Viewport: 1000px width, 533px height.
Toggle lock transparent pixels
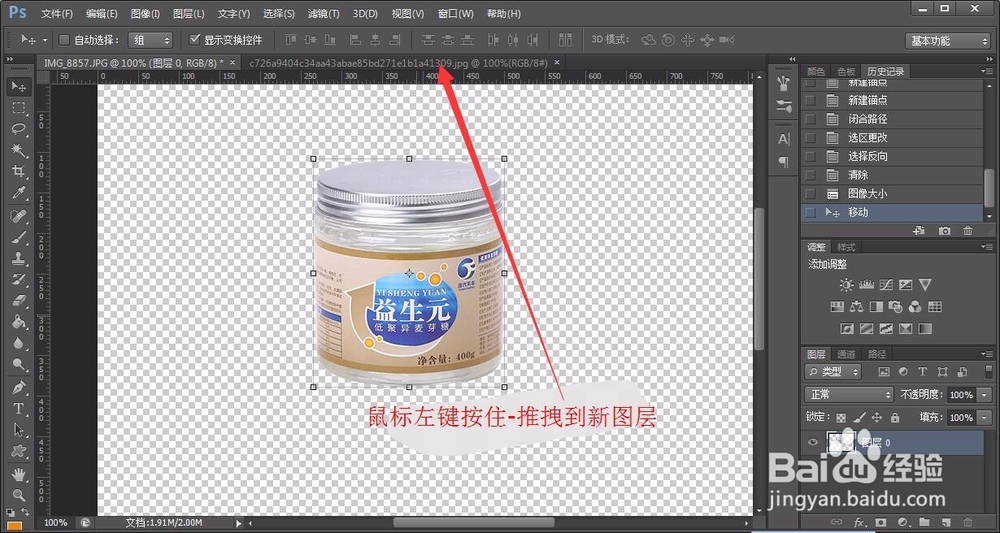(841, 418)
